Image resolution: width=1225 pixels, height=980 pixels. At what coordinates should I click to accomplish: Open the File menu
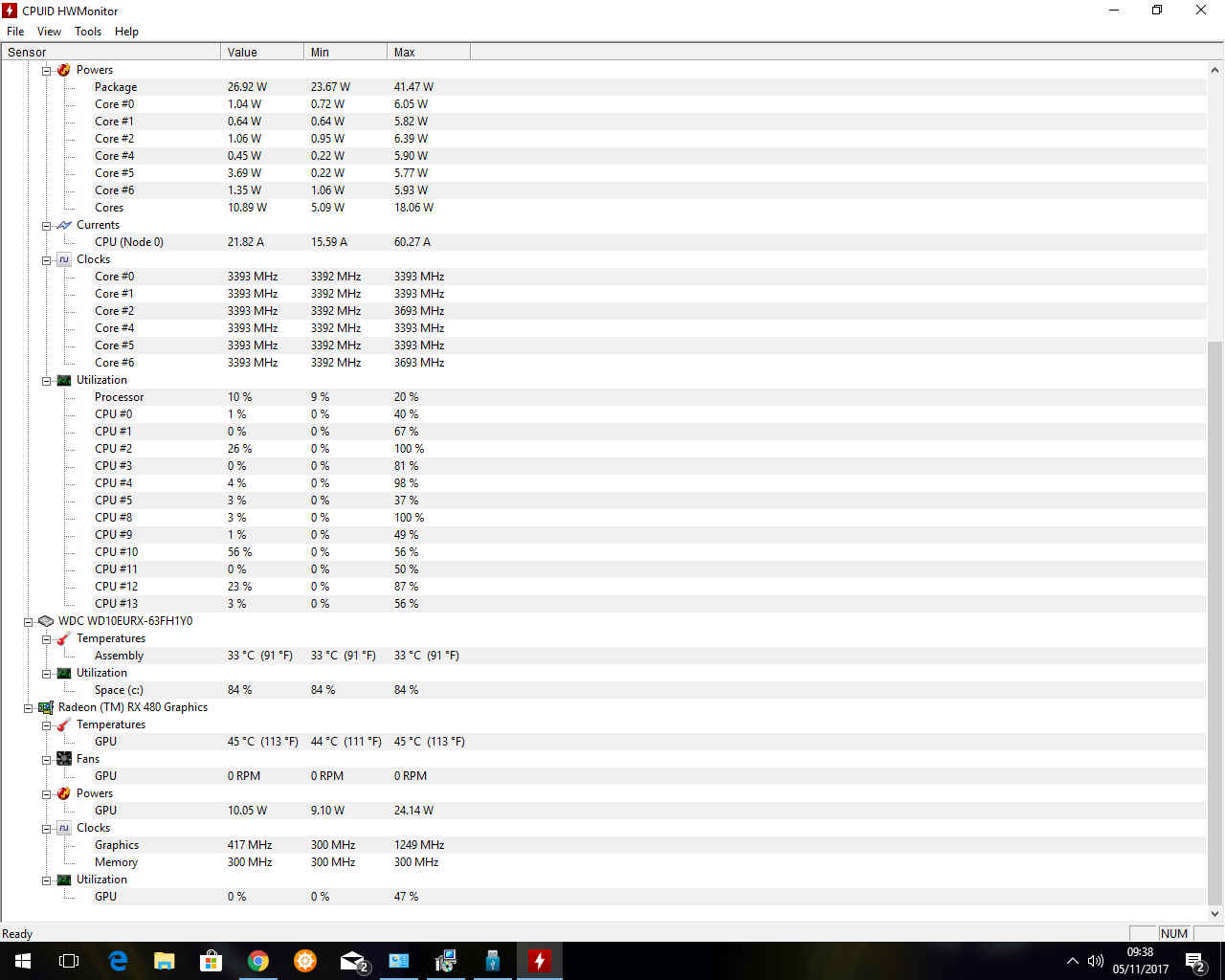tap(15, 32)
